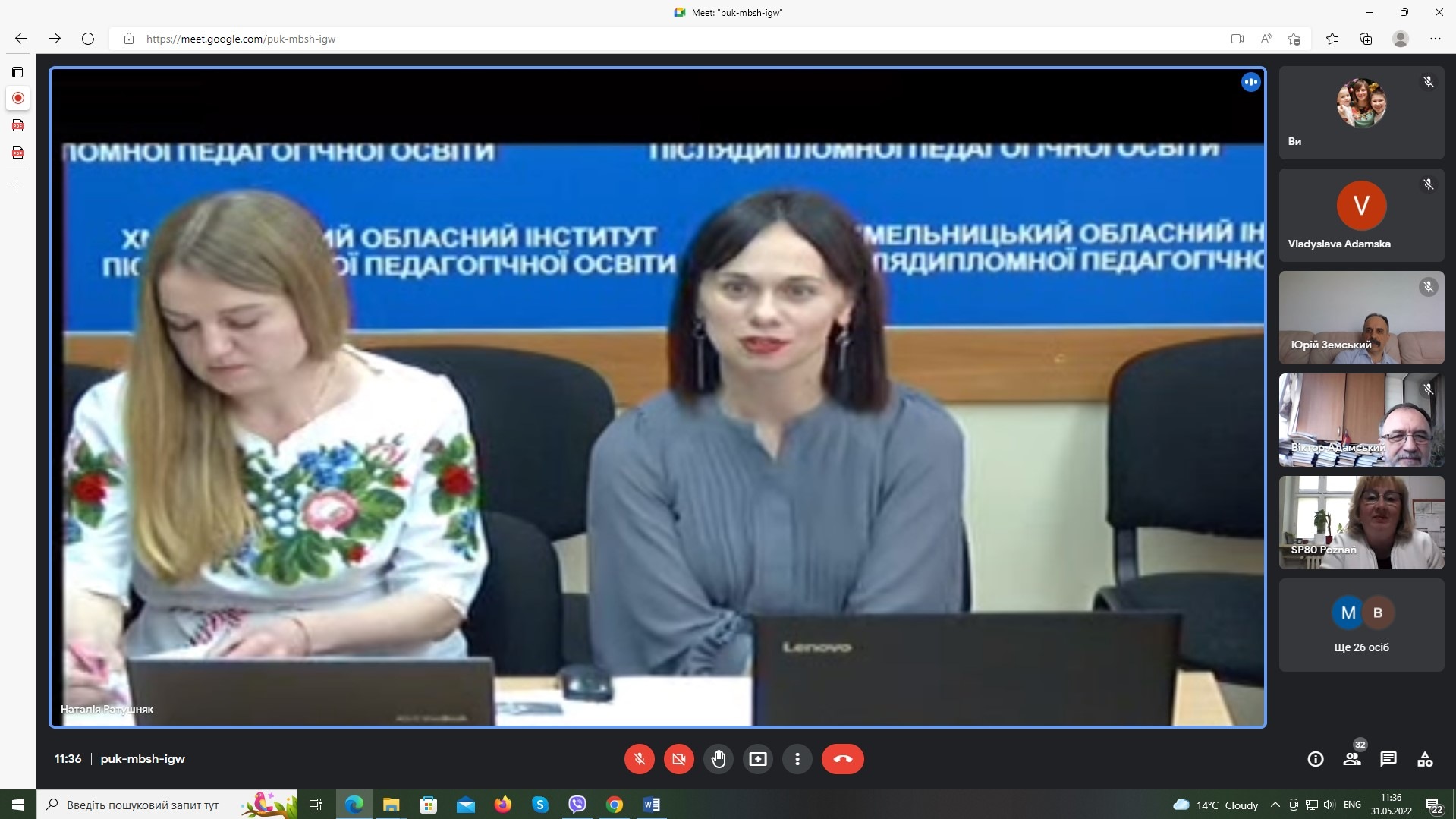Unmute the microphone in the call bar
1456x819 pixels.
click(x=639, y=759)
